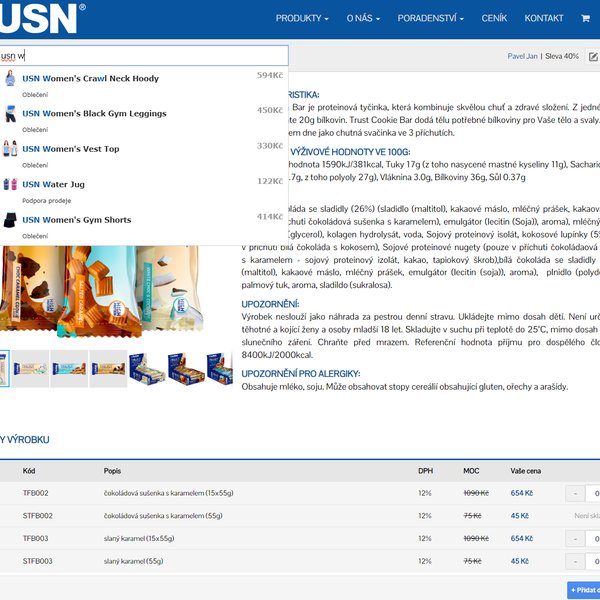Click the USN Water Jug product image
The height and width of the screenshot is (600, 600).
[x=10, y=184]
